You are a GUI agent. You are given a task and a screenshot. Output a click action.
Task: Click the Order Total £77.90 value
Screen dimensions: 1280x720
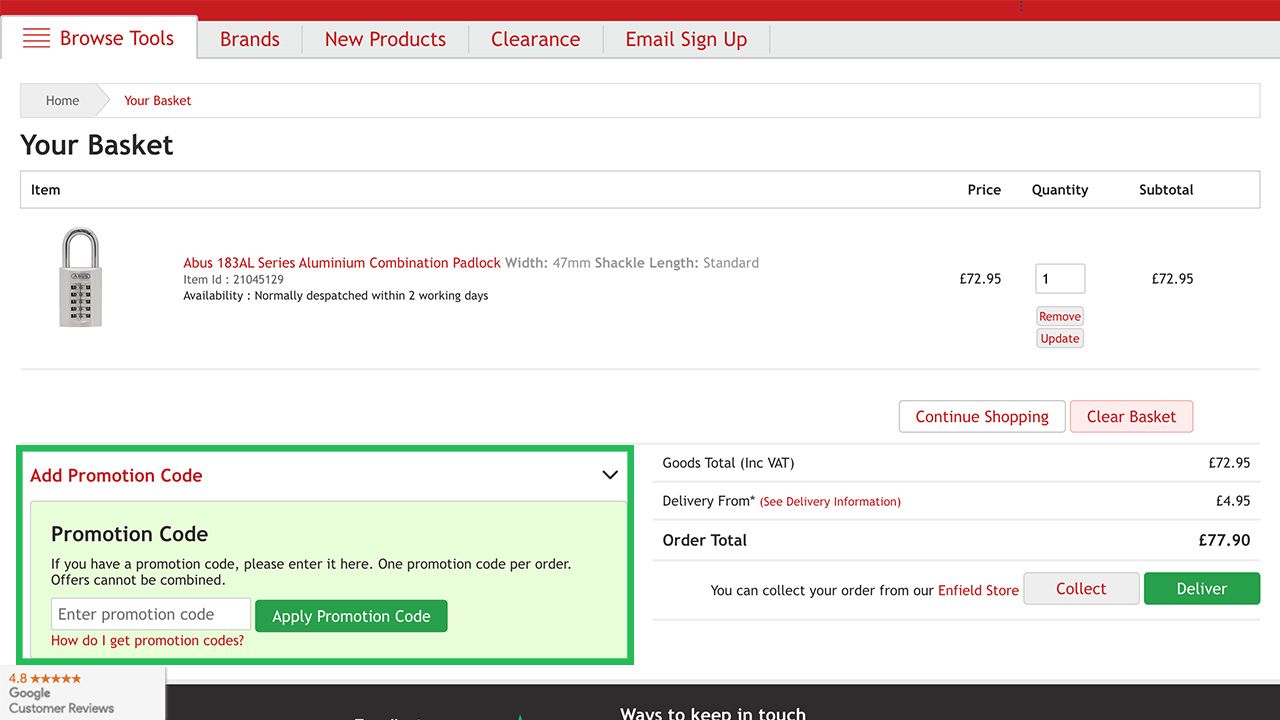coord(1224,540)
